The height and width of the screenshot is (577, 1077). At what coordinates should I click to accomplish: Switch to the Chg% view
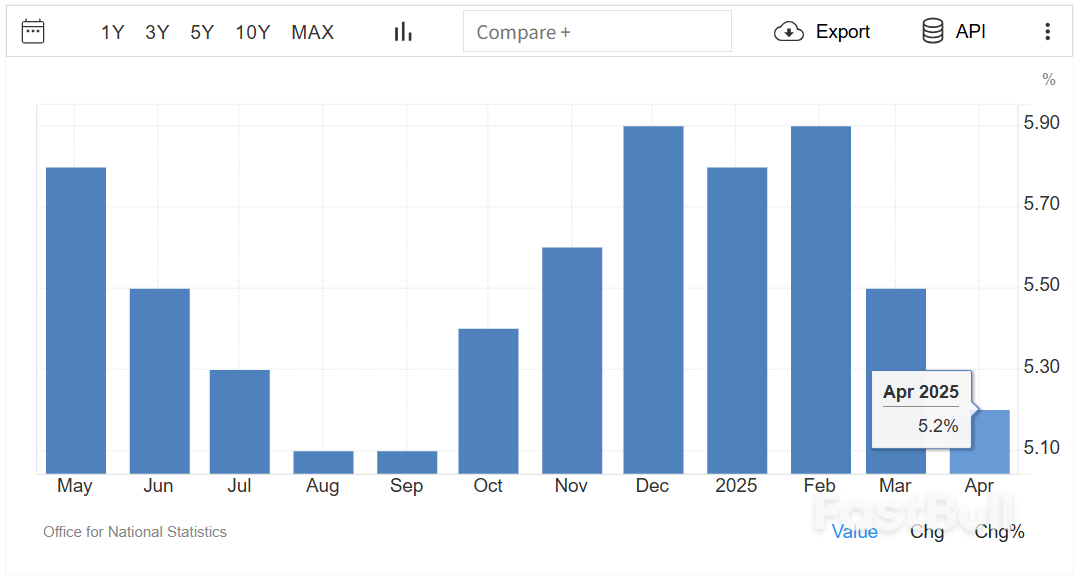999,532
